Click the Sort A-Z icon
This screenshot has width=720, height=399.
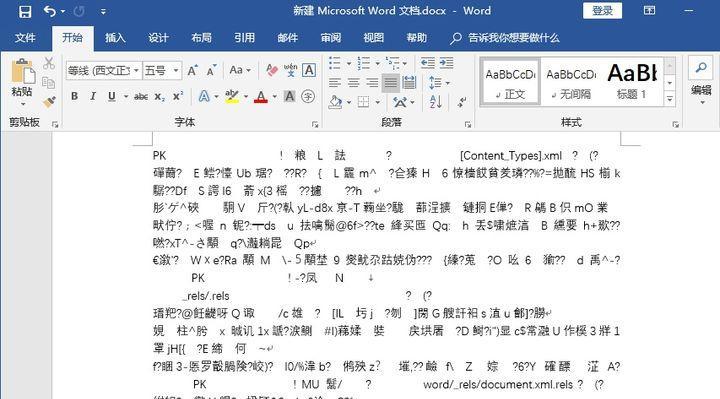point(436,102)
